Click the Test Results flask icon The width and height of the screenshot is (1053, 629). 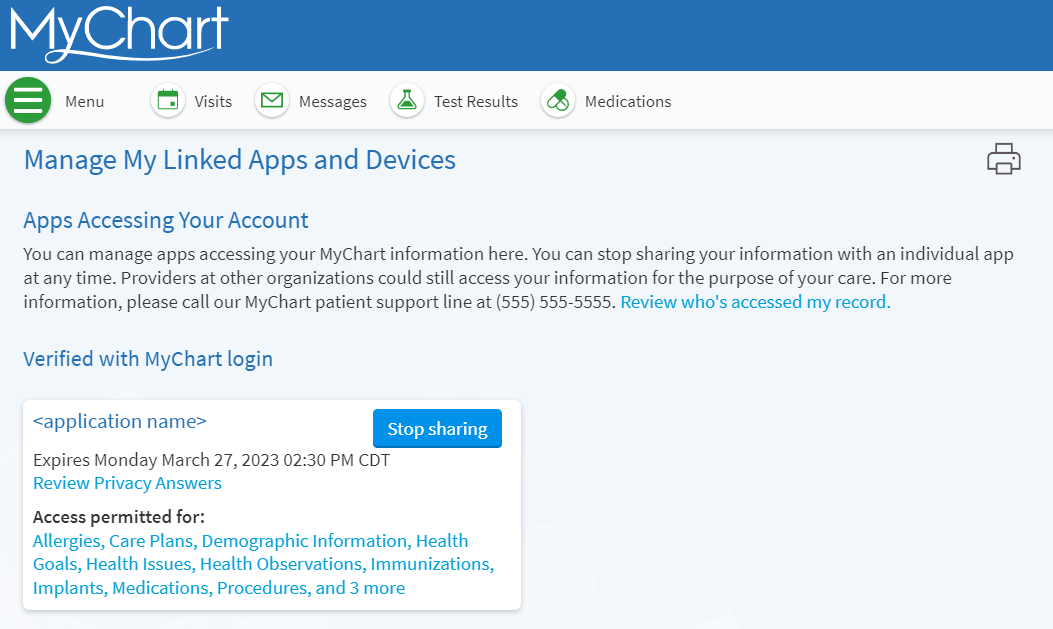(x=407, y=101)
